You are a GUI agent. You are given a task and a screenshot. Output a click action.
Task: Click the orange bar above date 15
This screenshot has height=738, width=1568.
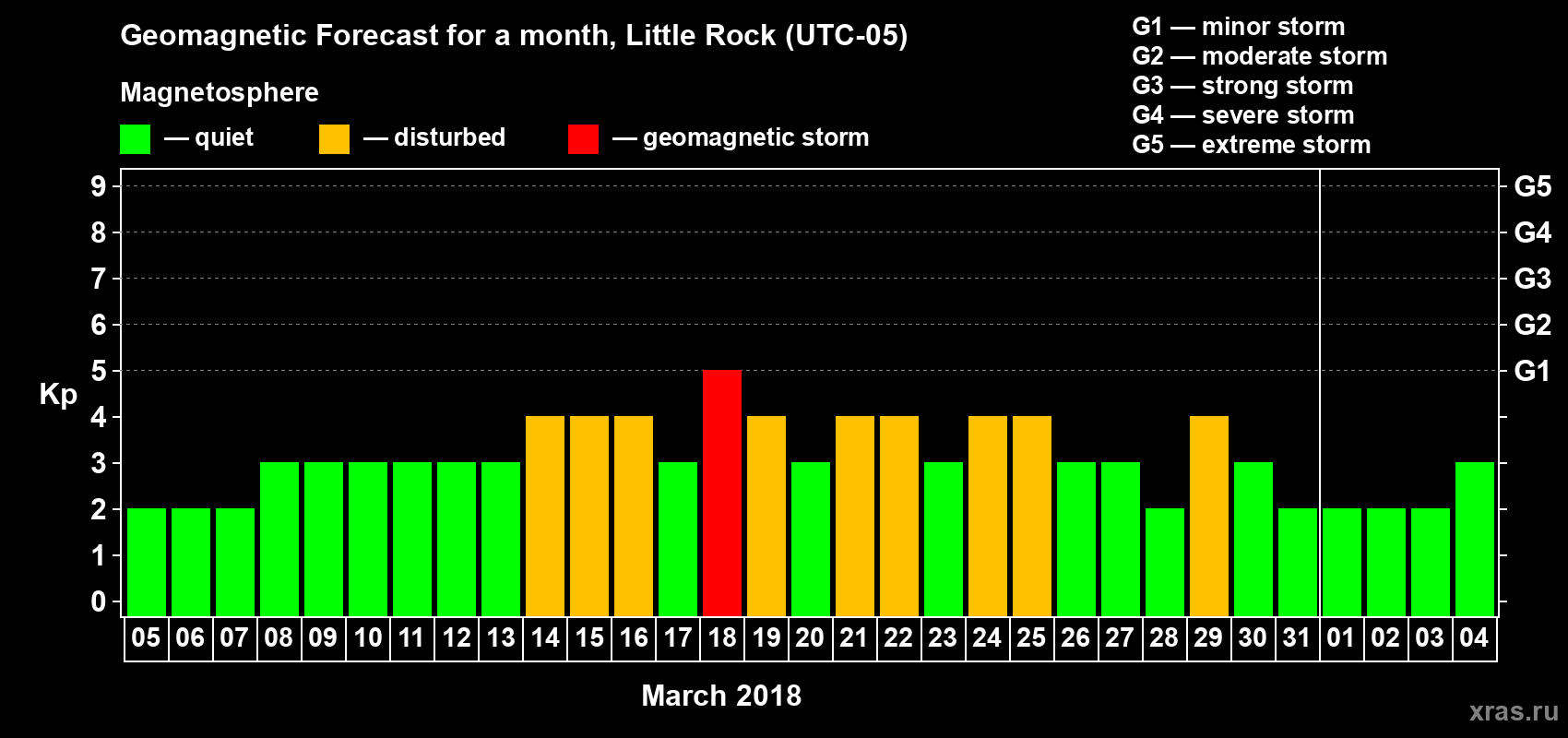pyautogui.click(x=589, y=516)
